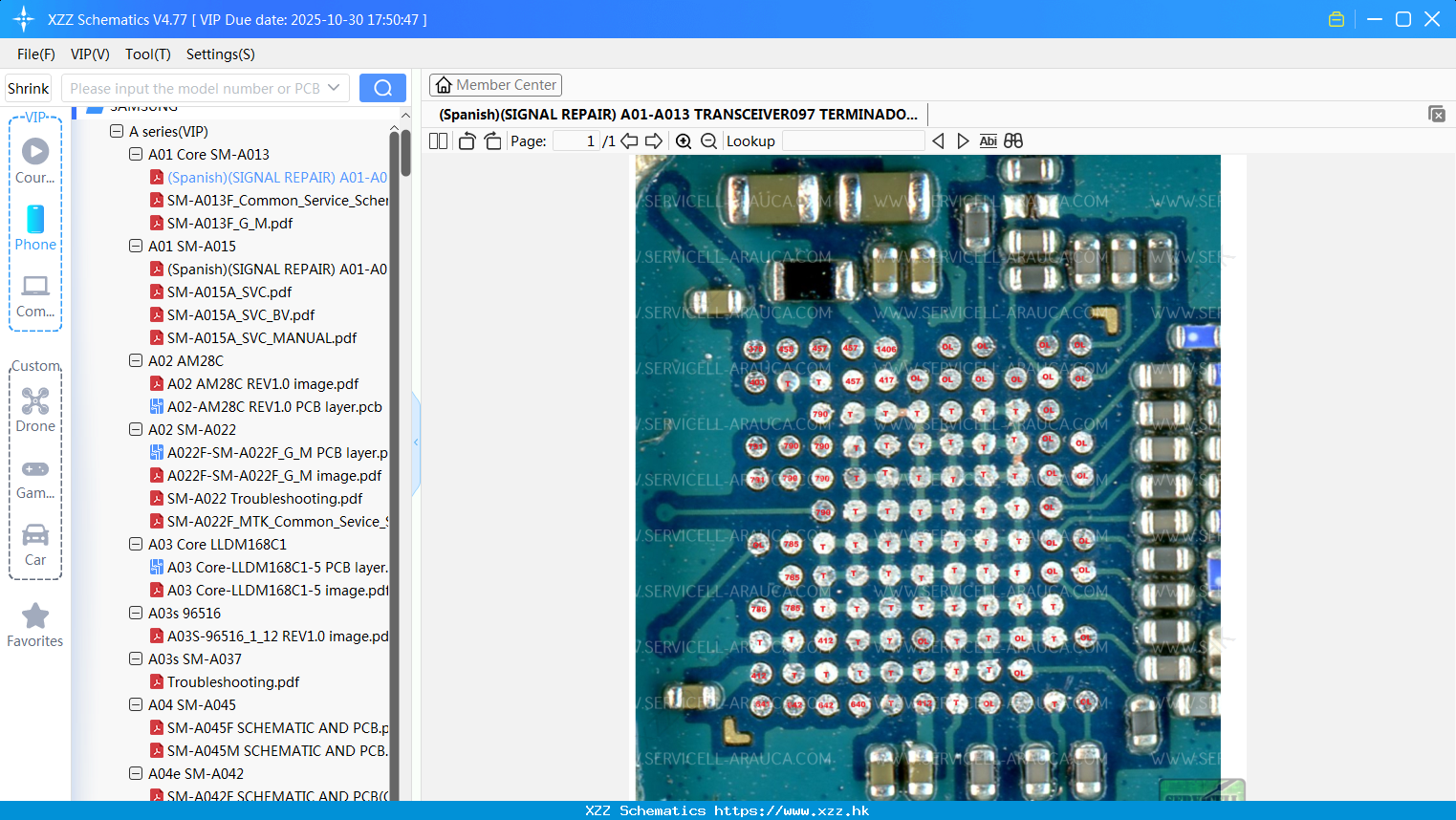Open Favorites star
This screenshot has height=820, width=1456.
click(x=35, y=625)
